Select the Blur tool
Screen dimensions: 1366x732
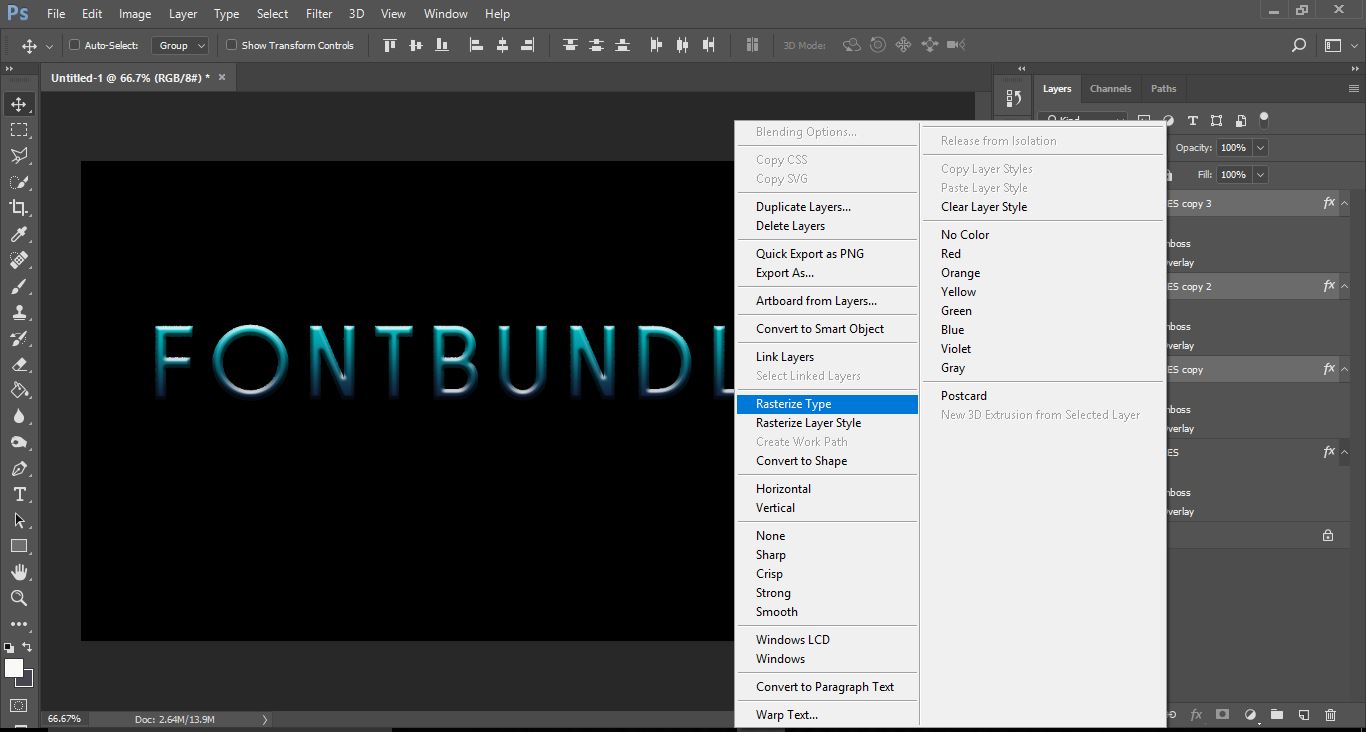[x=19, y=416]
